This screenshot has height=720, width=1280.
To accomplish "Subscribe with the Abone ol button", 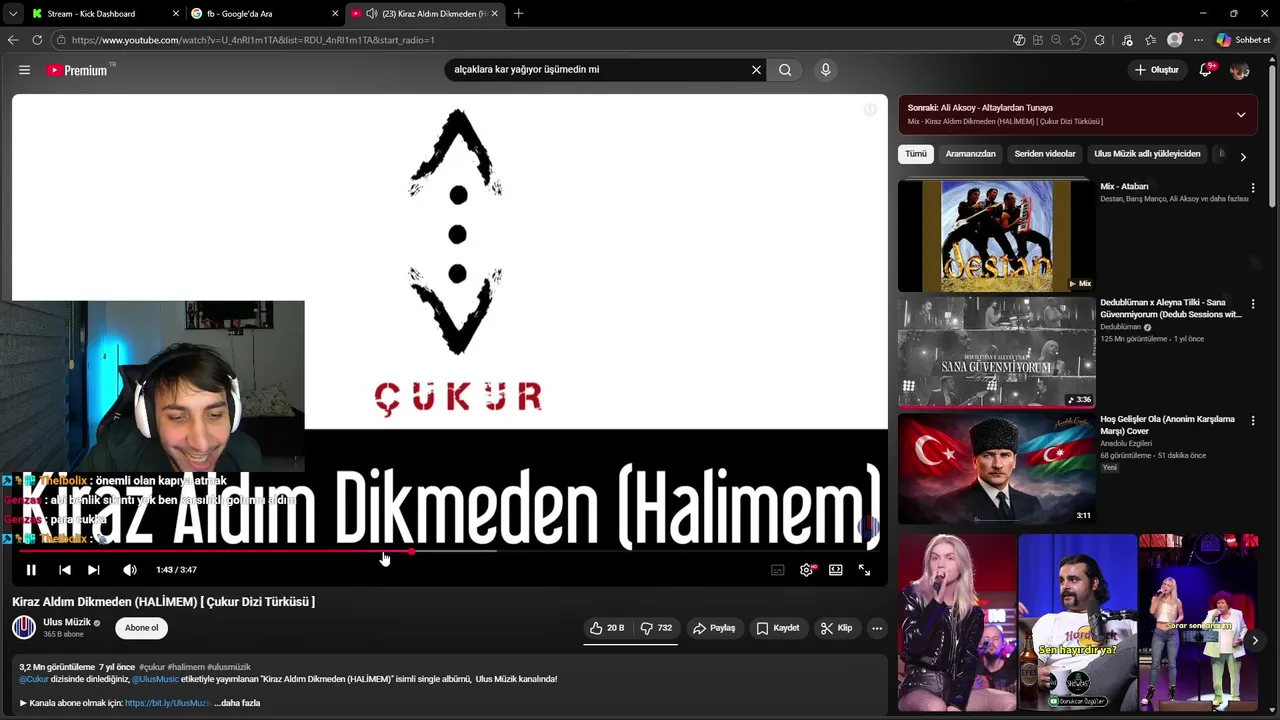I will point(141,628).
